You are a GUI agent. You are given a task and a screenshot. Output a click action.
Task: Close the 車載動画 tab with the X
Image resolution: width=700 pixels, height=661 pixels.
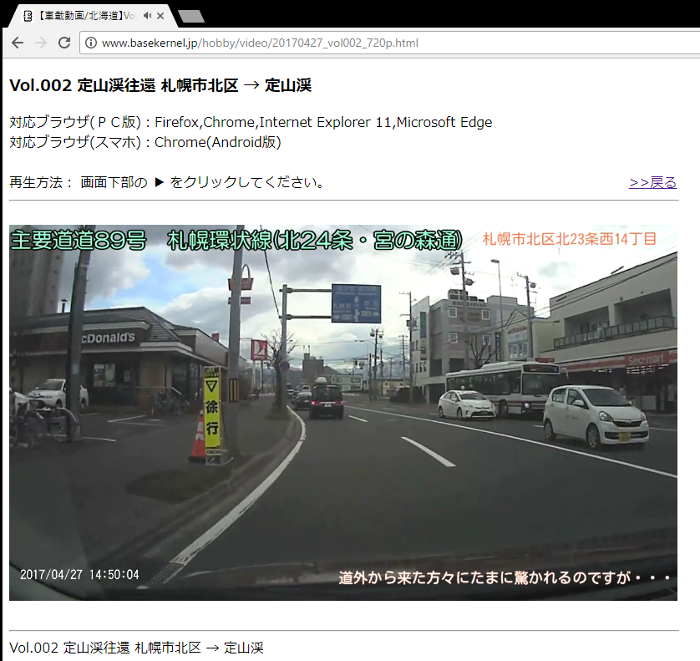(x=161, y=16)
